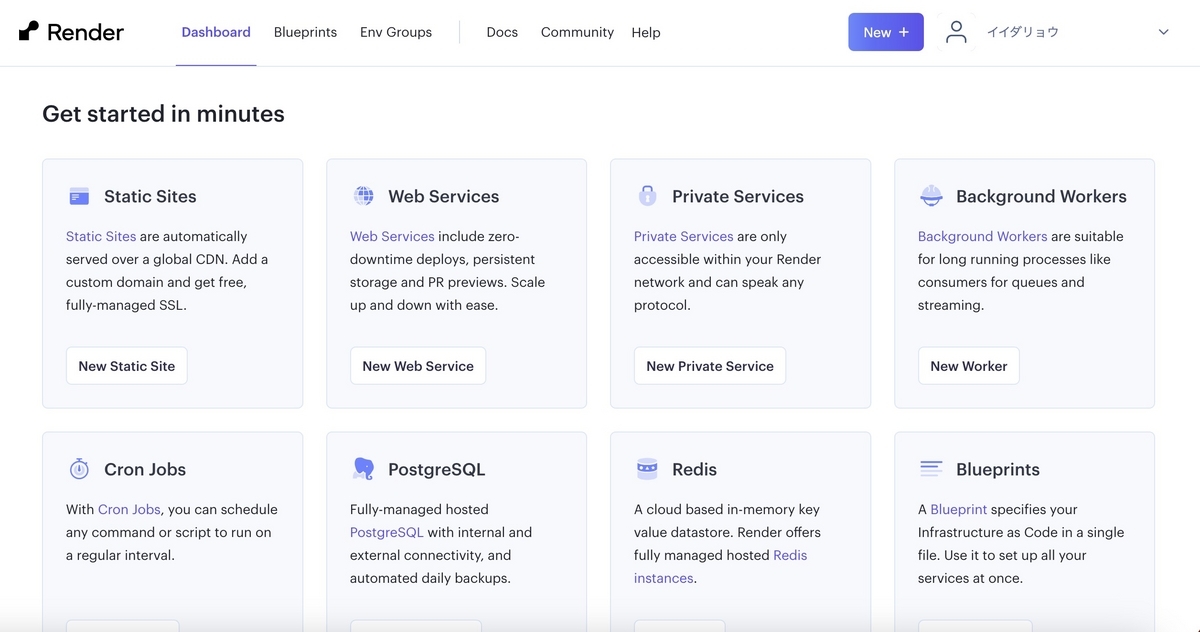
Task: Follow the PostgreSQL description link
Action: coord(387,532)
